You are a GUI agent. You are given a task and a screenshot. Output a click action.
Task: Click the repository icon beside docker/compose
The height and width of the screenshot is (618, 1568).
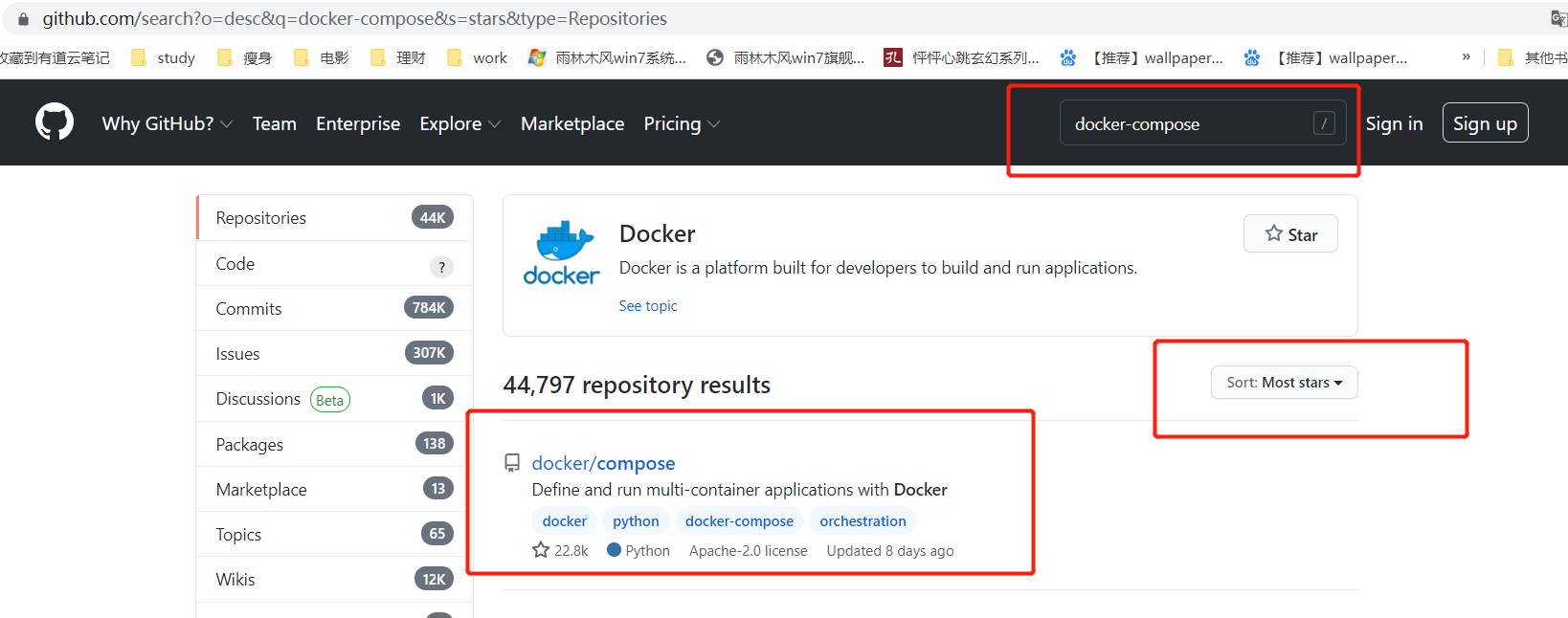[512, 463]
